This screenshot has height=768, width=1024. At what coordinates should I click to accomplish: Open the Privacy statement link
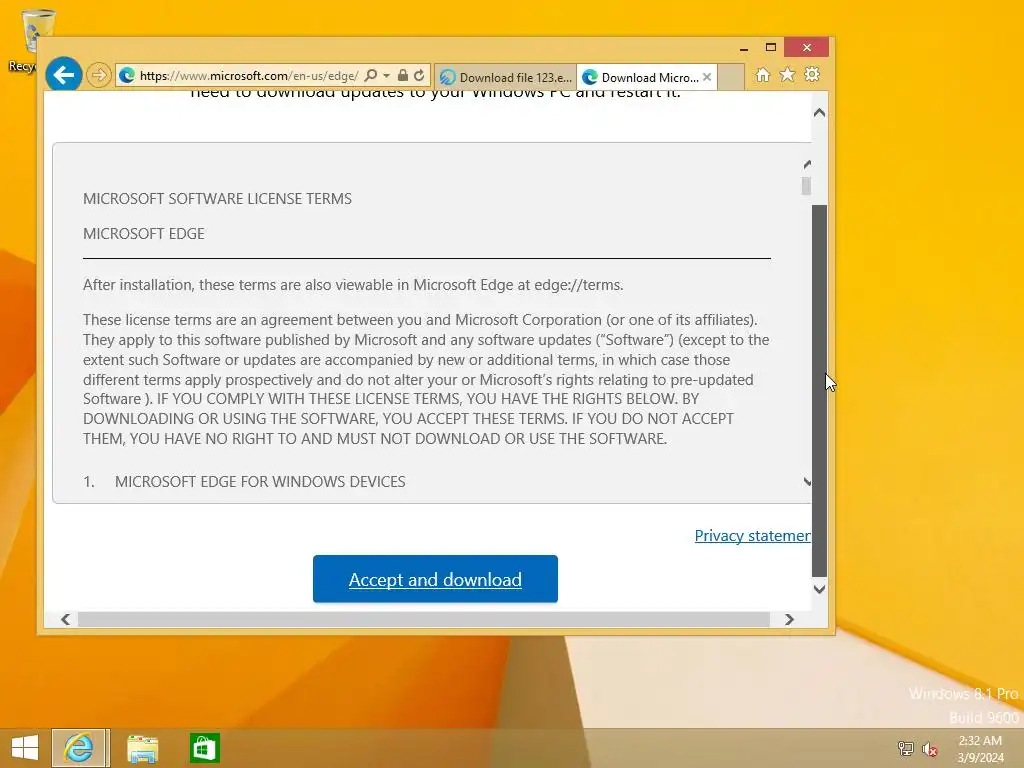(752, 536)
